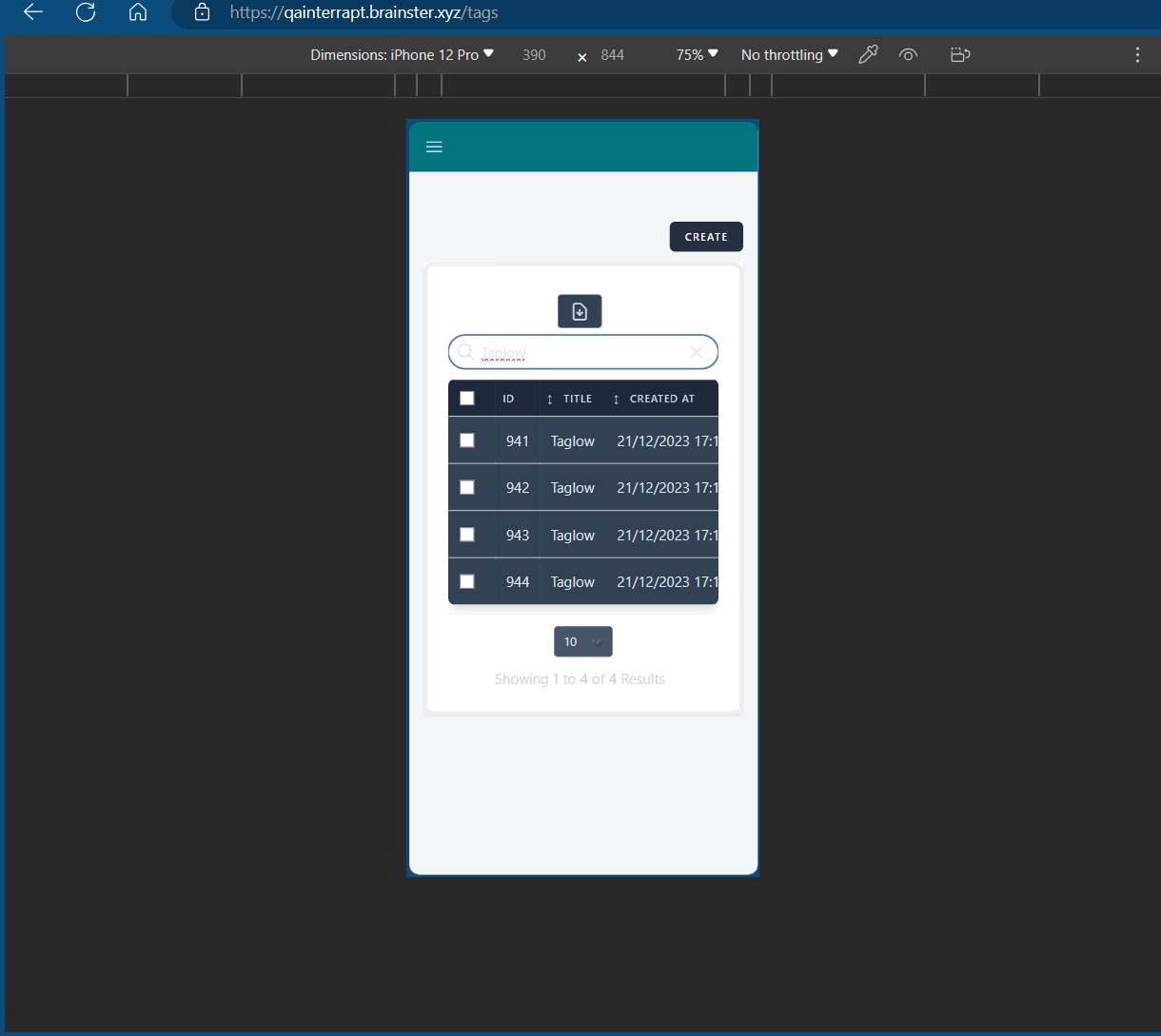Open the hamburger navigation menu
This screenshot has width=1161, height=1036.
[434, 147]
